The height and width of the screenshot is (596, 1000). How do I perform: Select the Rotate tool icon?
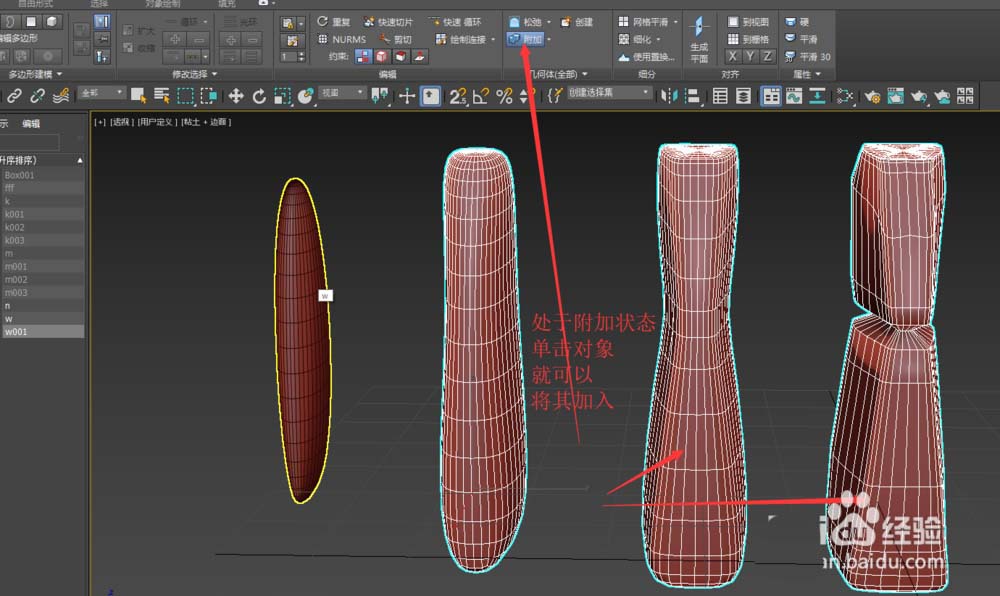pyautogui.click(x=259, y=96)
